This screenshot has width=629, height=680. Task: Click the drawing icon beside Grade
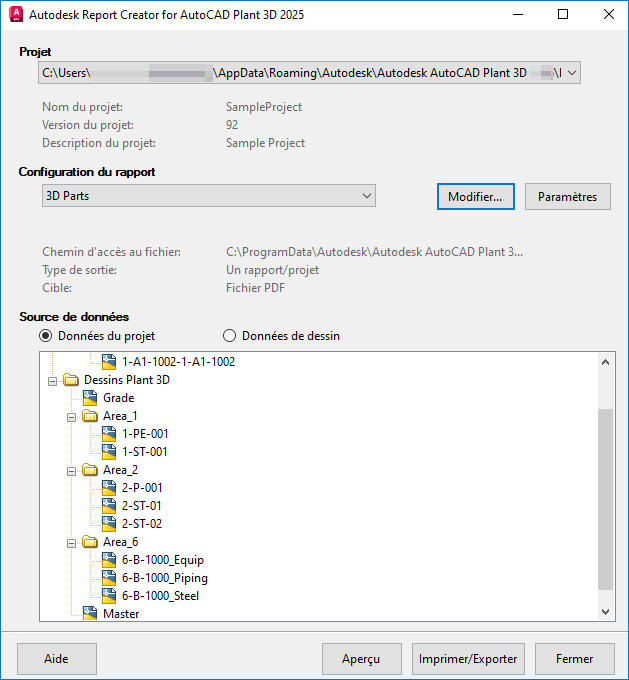point(90,398)
